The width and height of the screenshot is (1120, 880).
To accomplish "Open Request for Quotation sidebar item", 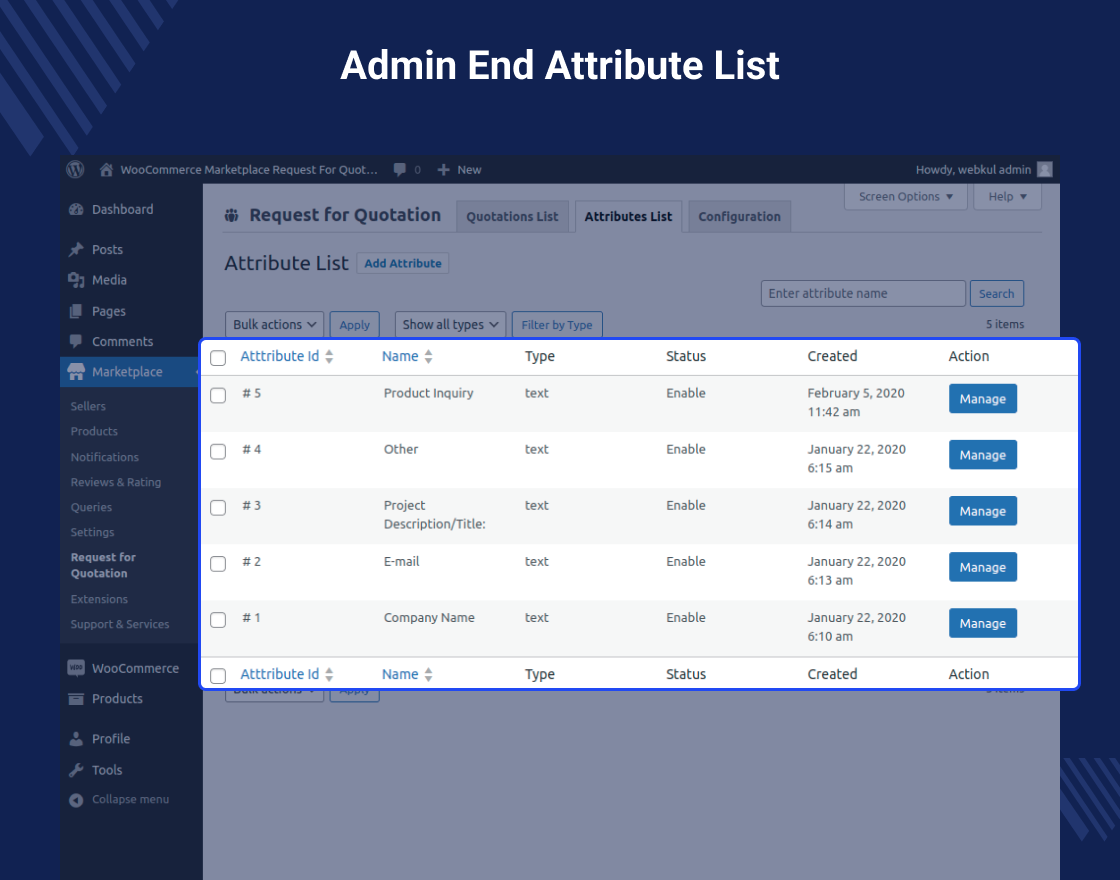I will (x=103, y=565).
